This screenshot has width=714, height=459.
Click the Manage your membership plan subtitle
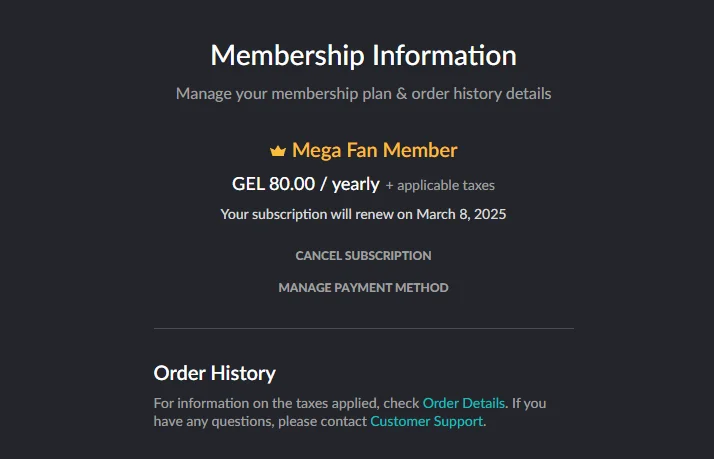(363, 93)
